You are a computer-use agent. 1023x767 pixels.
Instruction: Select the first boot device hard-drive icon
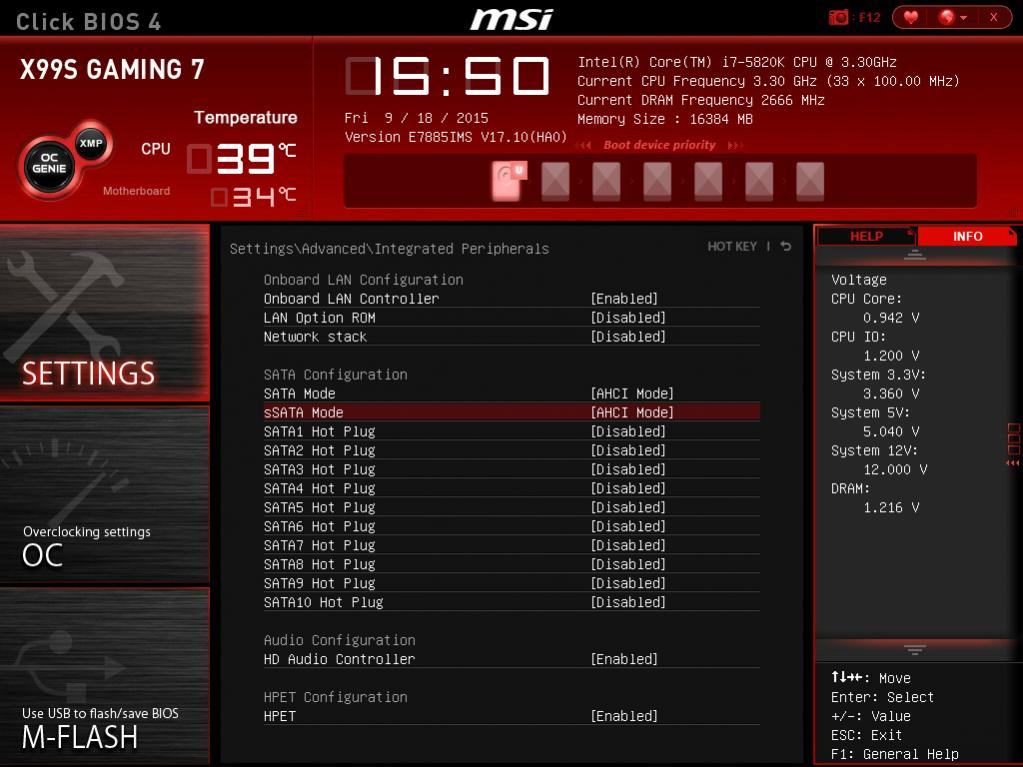[509, 180]
